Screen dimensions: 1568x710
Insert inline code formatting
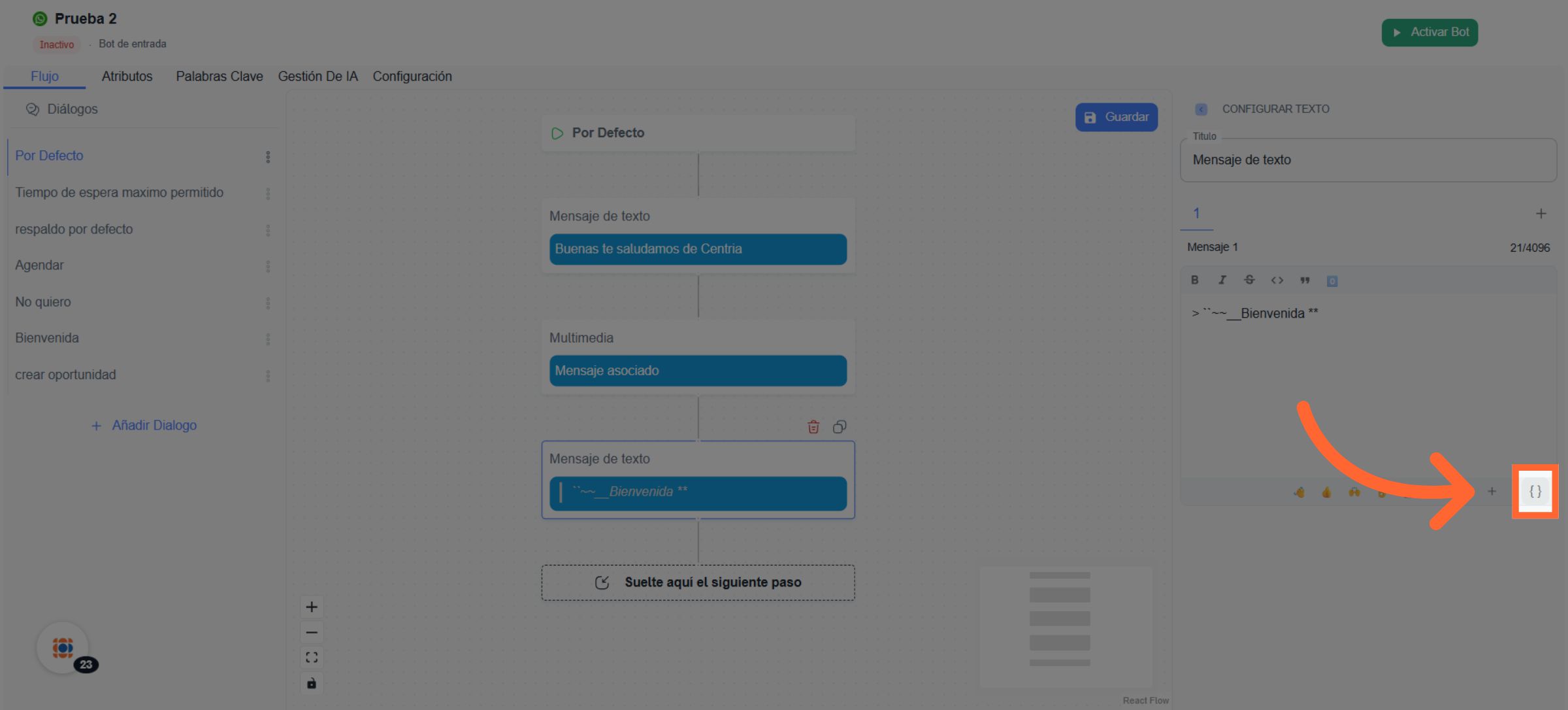click(1277, 280)
